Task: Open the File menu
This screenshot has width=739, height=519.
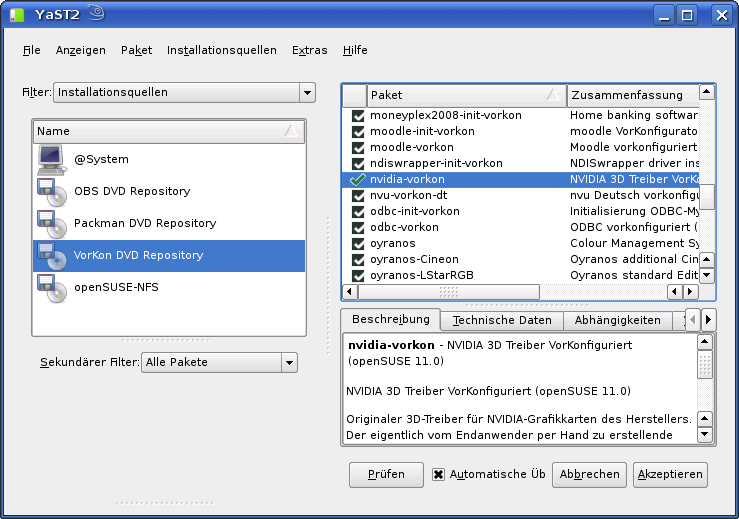Action: 32,50
